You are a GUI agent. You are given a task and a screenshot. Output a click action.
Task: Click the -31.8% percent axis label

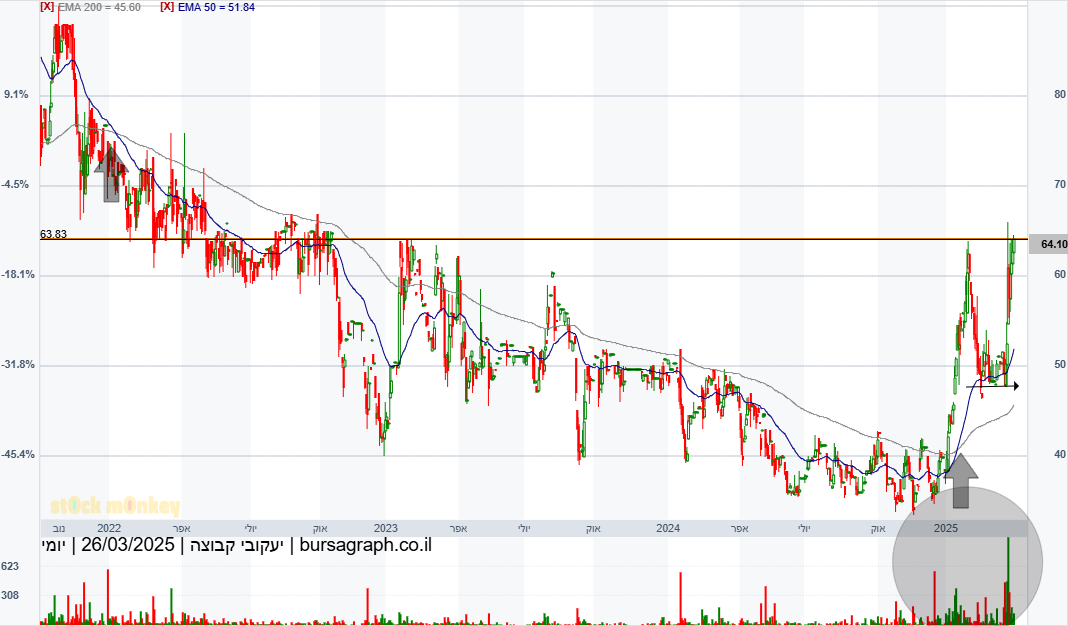point(18,364)
